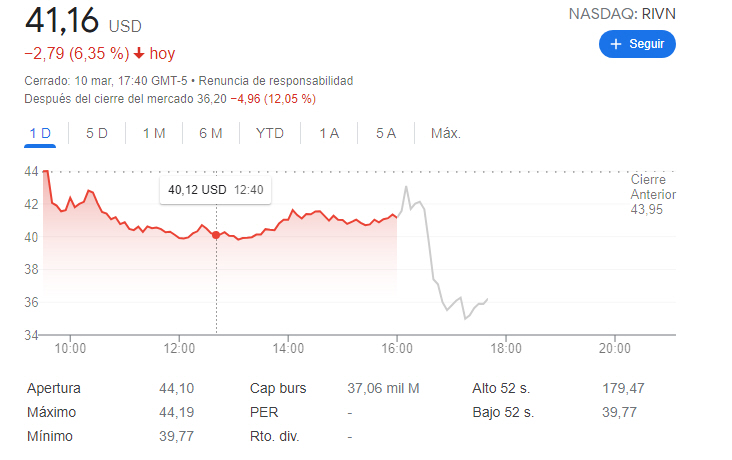Screen dimensions: 732x460
Task: Click the Cierre Anterior label on chart
Action: (x=652, y=186)
